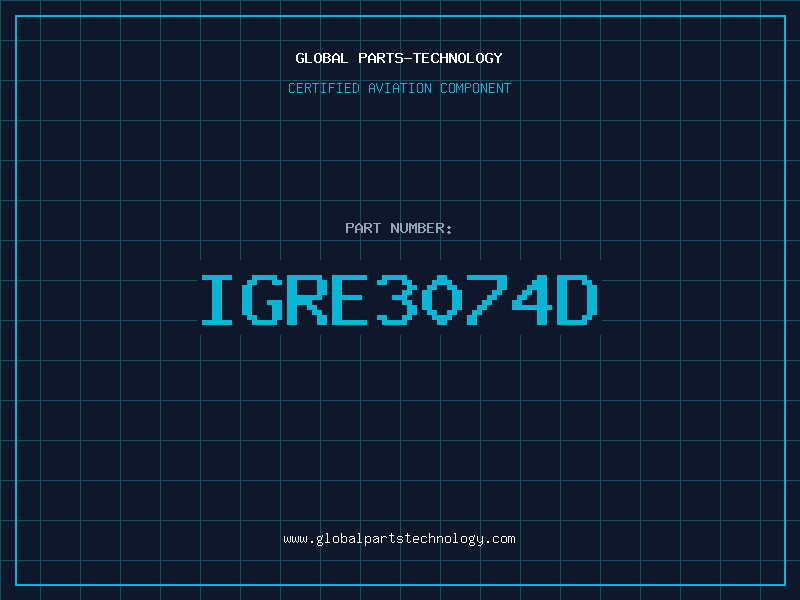Screen dimensions: 800x600
Task: Click the letter I in the part number
Action: click(x=217, y=300)
